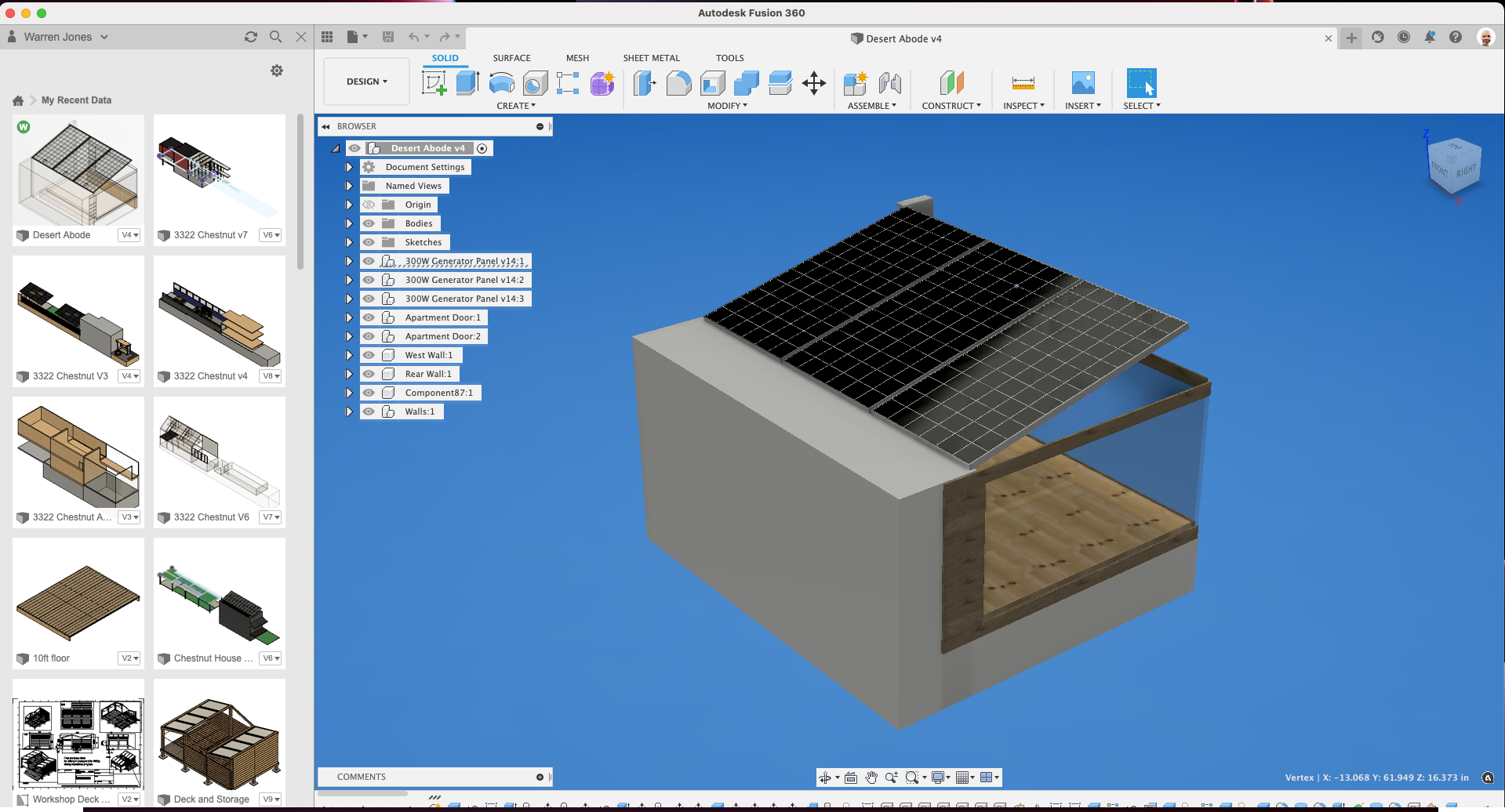The width and height of the screenshot is (1505, 812).
Task: Click the Fillet tool in Modify
Action: (678, 83)
